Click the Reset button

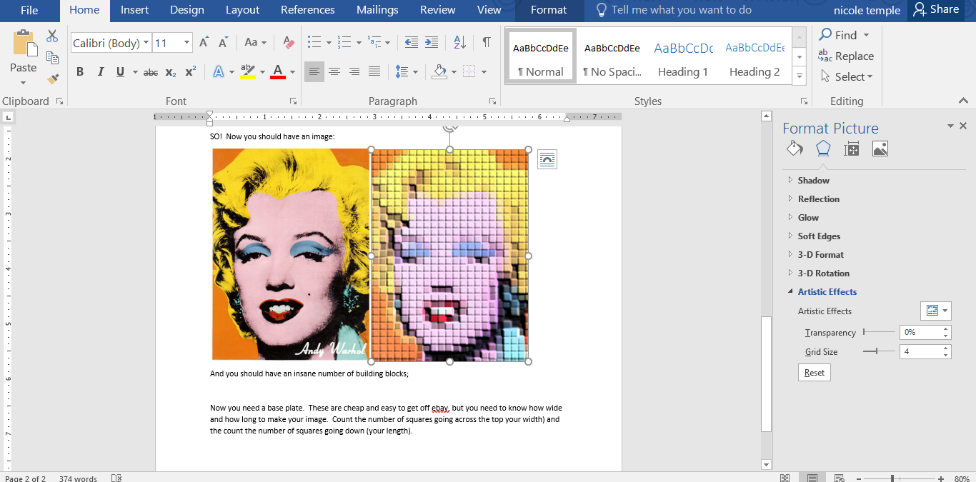pos(814,372)
